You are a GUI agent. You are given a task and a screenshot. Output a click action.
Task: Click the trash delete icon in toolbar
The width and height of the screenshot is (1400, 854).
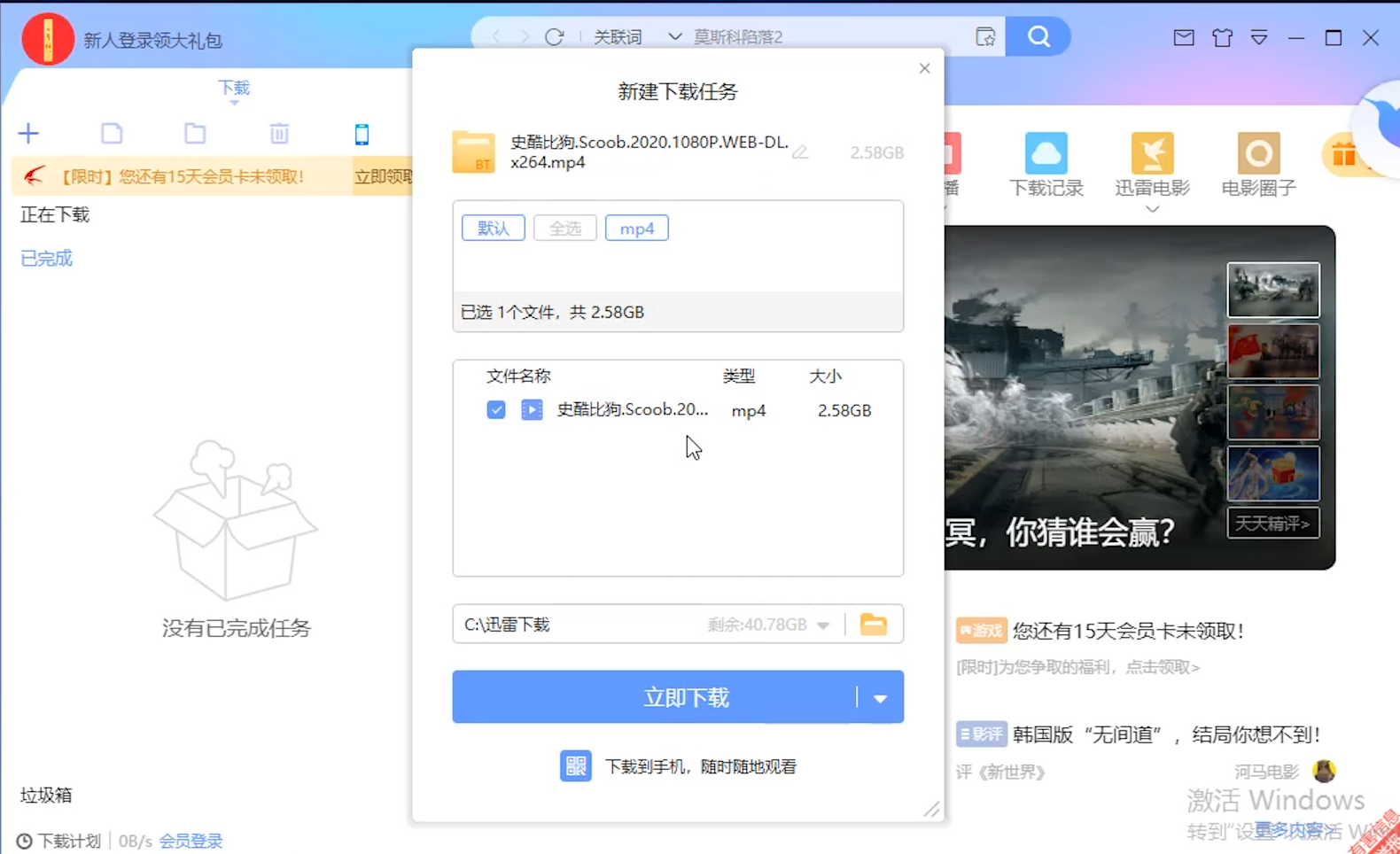[x=279, y=134]
